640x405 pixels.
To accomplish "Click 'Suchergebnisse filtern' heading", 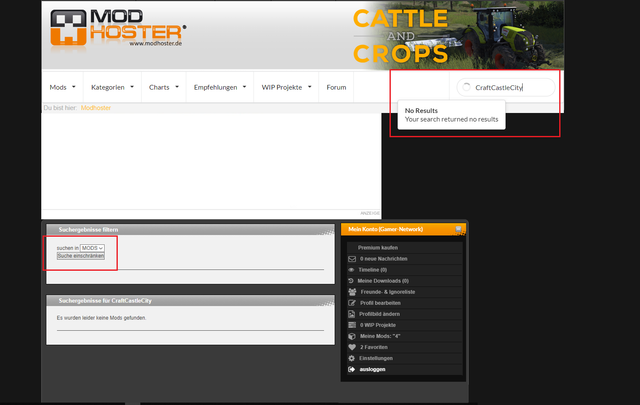I will point(88,229).
